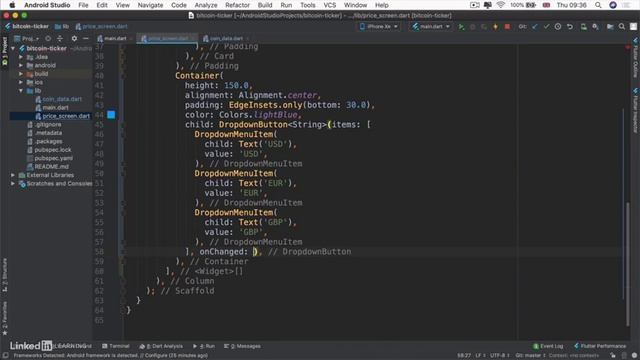Select the price_screen.dart editor tab
The height and width of the screenshot is (360, 640).
pyautogui.click(x=168, y=38)
